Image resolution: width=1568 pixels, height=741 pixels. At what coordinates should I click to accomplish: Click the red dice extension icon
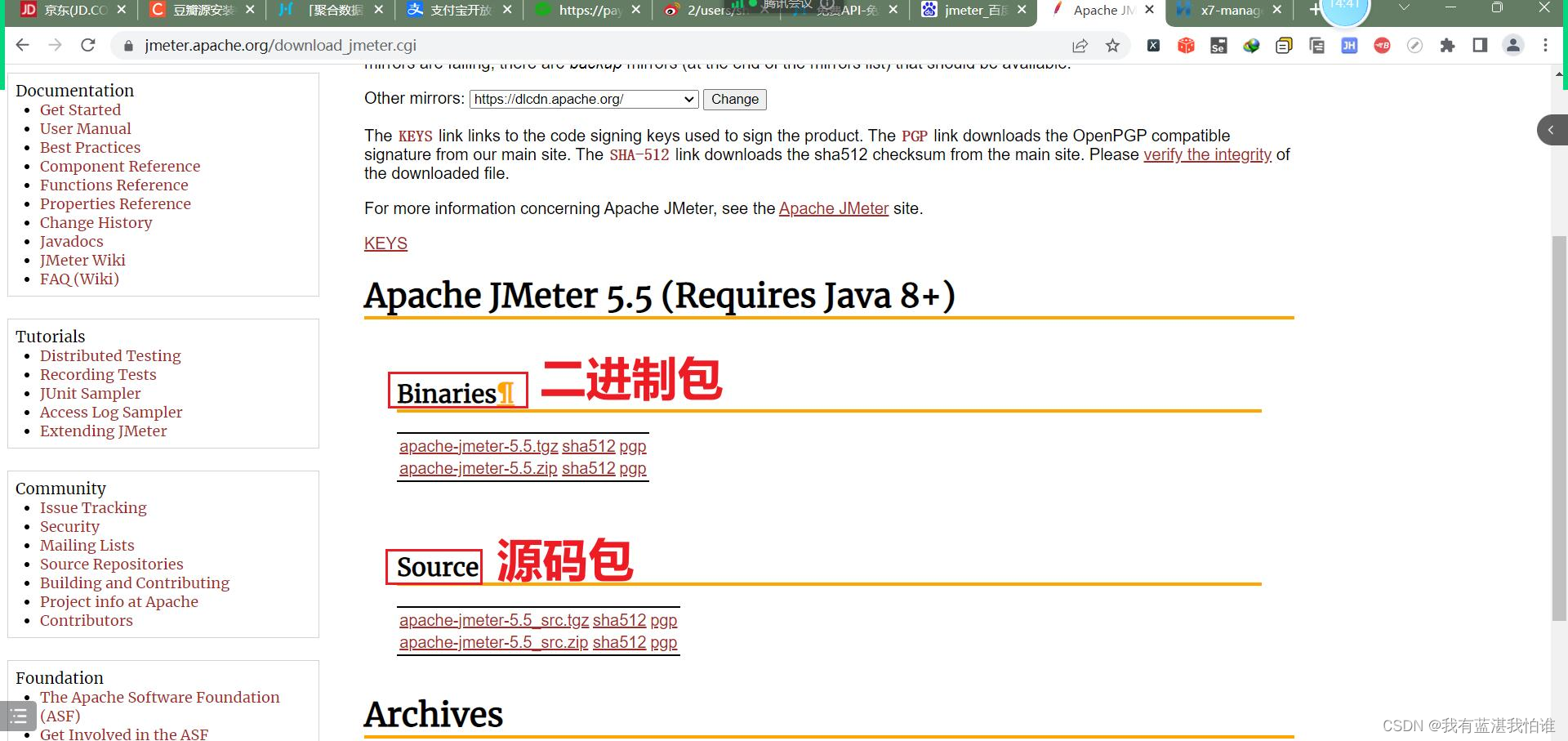click(x=1186, y=46)
